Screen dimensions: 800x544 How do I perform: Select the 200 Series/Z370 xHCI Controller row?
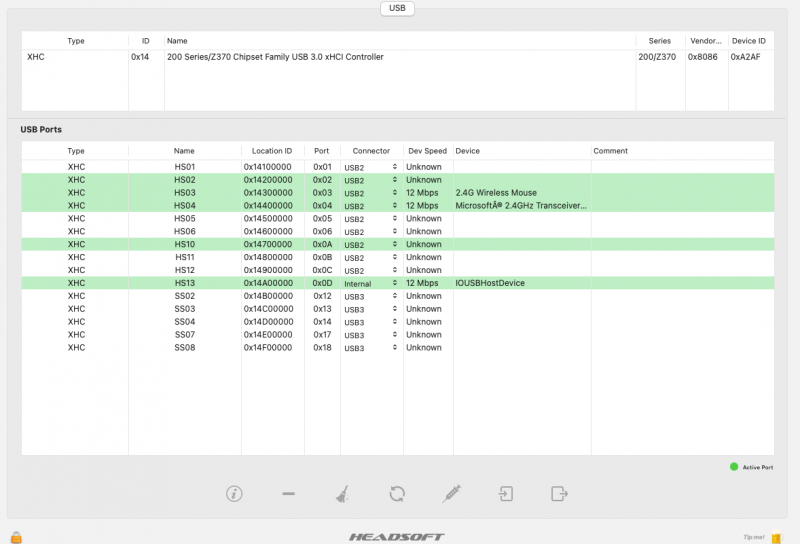coord(397,57)
